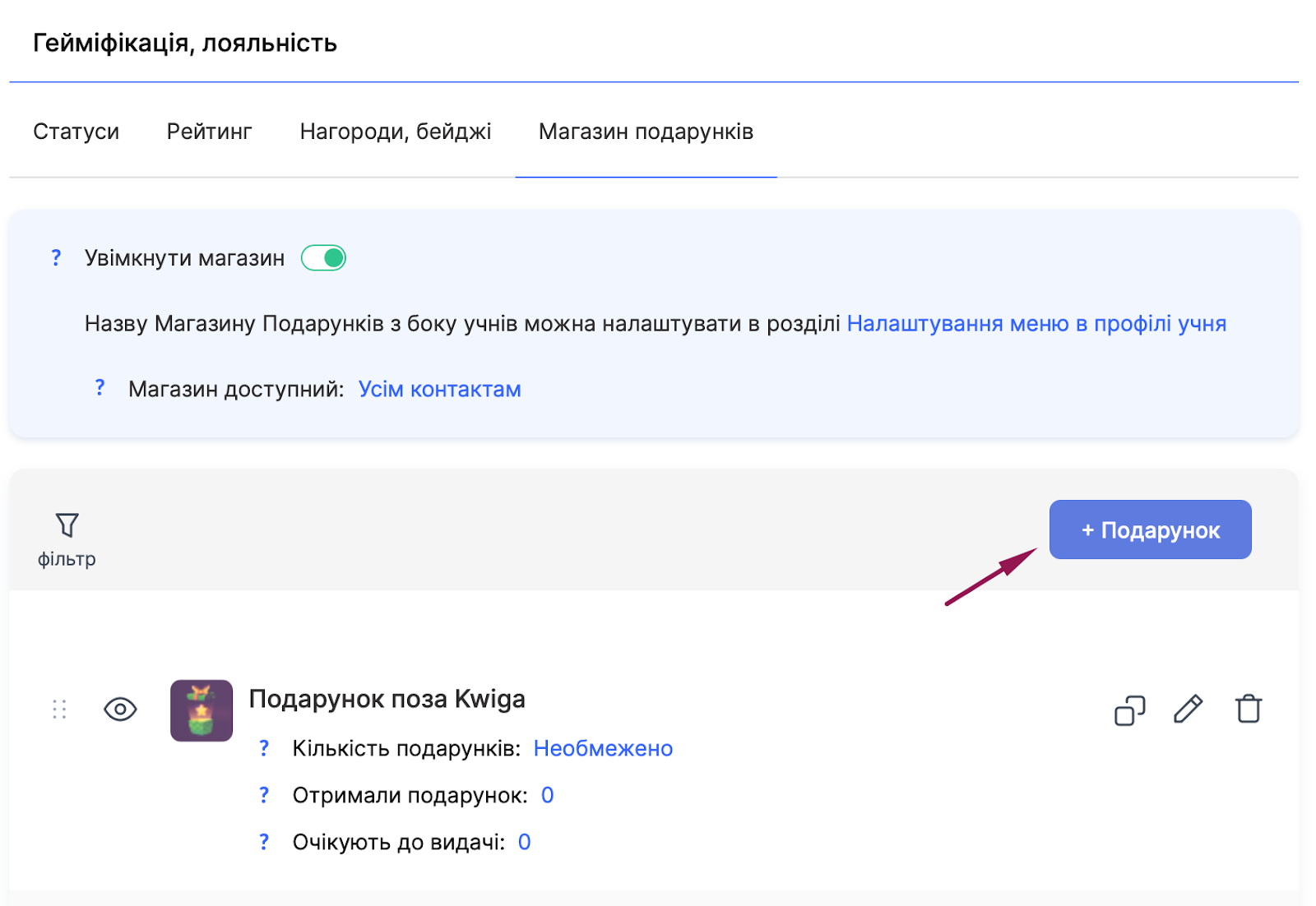Click help icon beside Увімкнути магазин

(56, 258)
